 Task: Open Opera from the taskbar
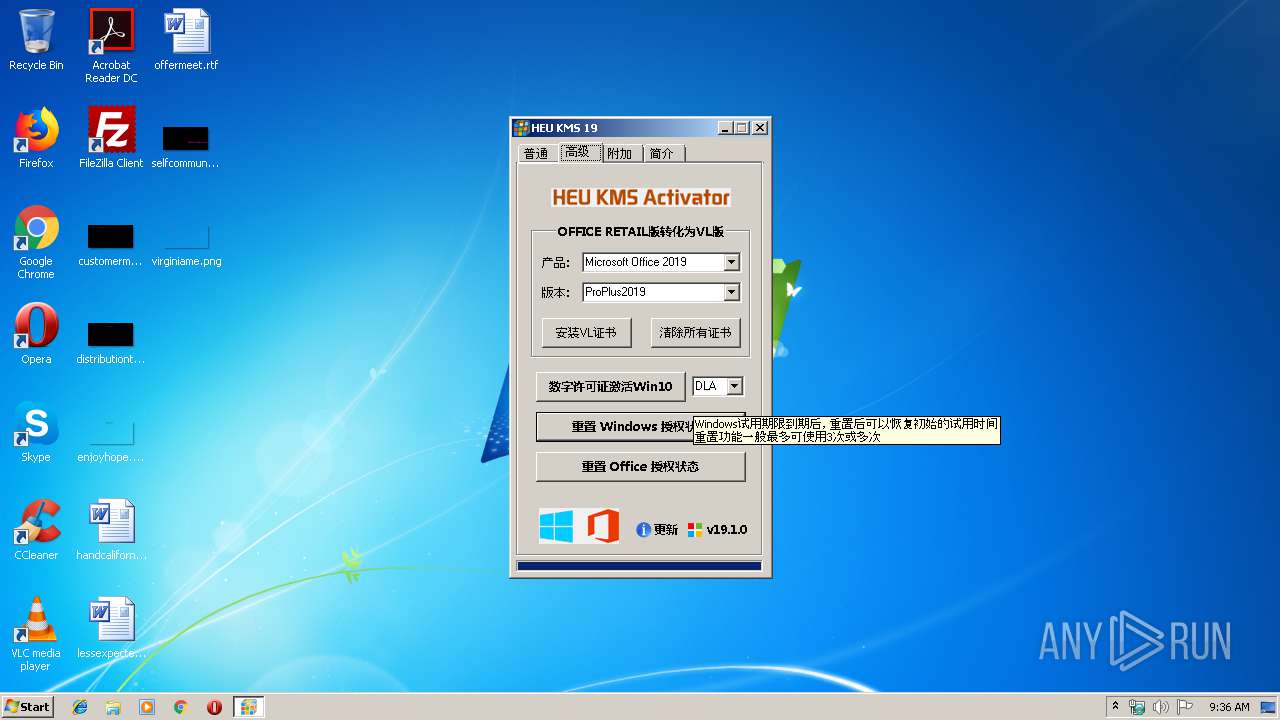pos(214,707)
